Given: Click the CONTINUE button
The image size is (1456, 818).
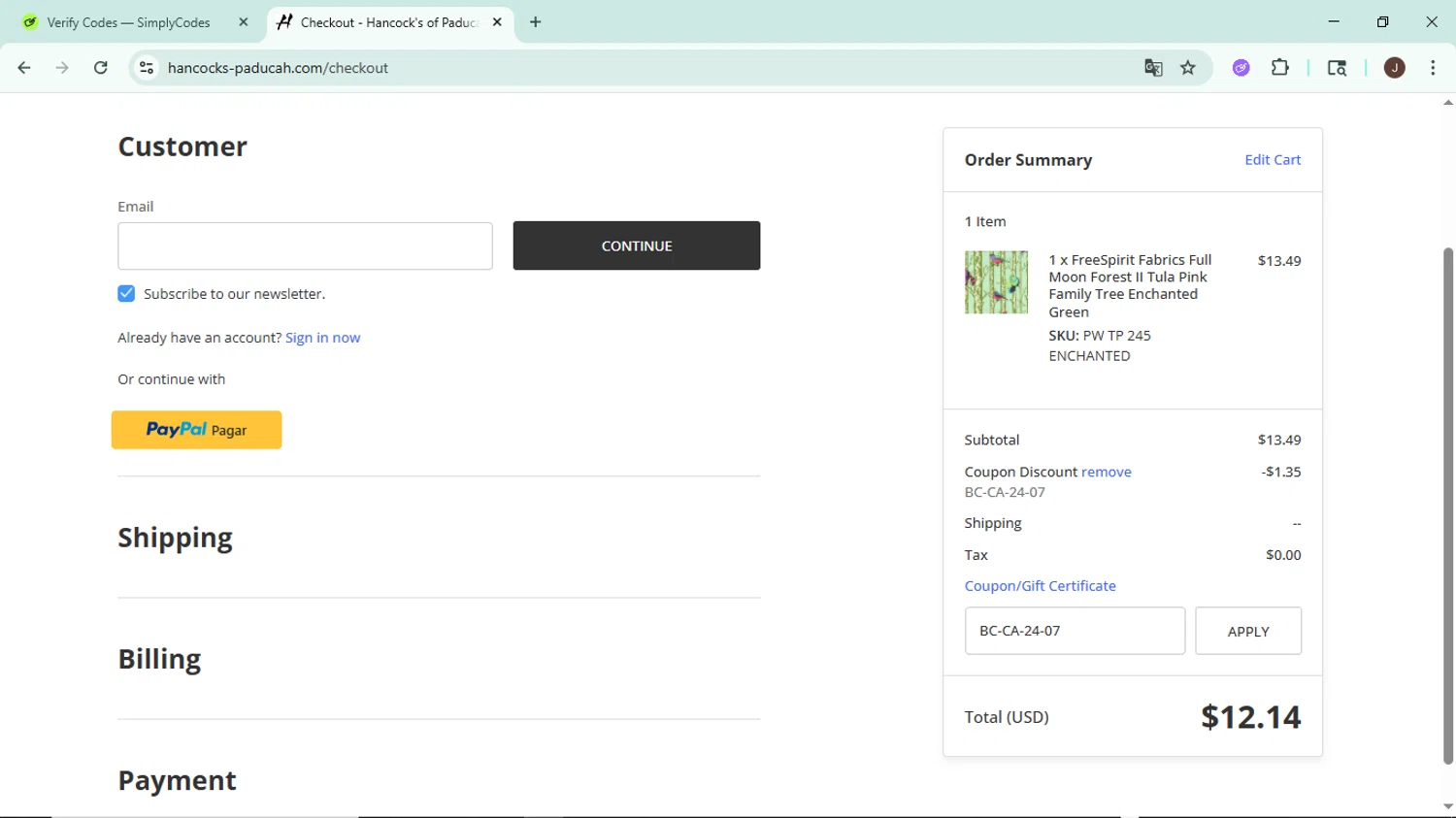Looking at the screenshot, I should click(637, 245).
